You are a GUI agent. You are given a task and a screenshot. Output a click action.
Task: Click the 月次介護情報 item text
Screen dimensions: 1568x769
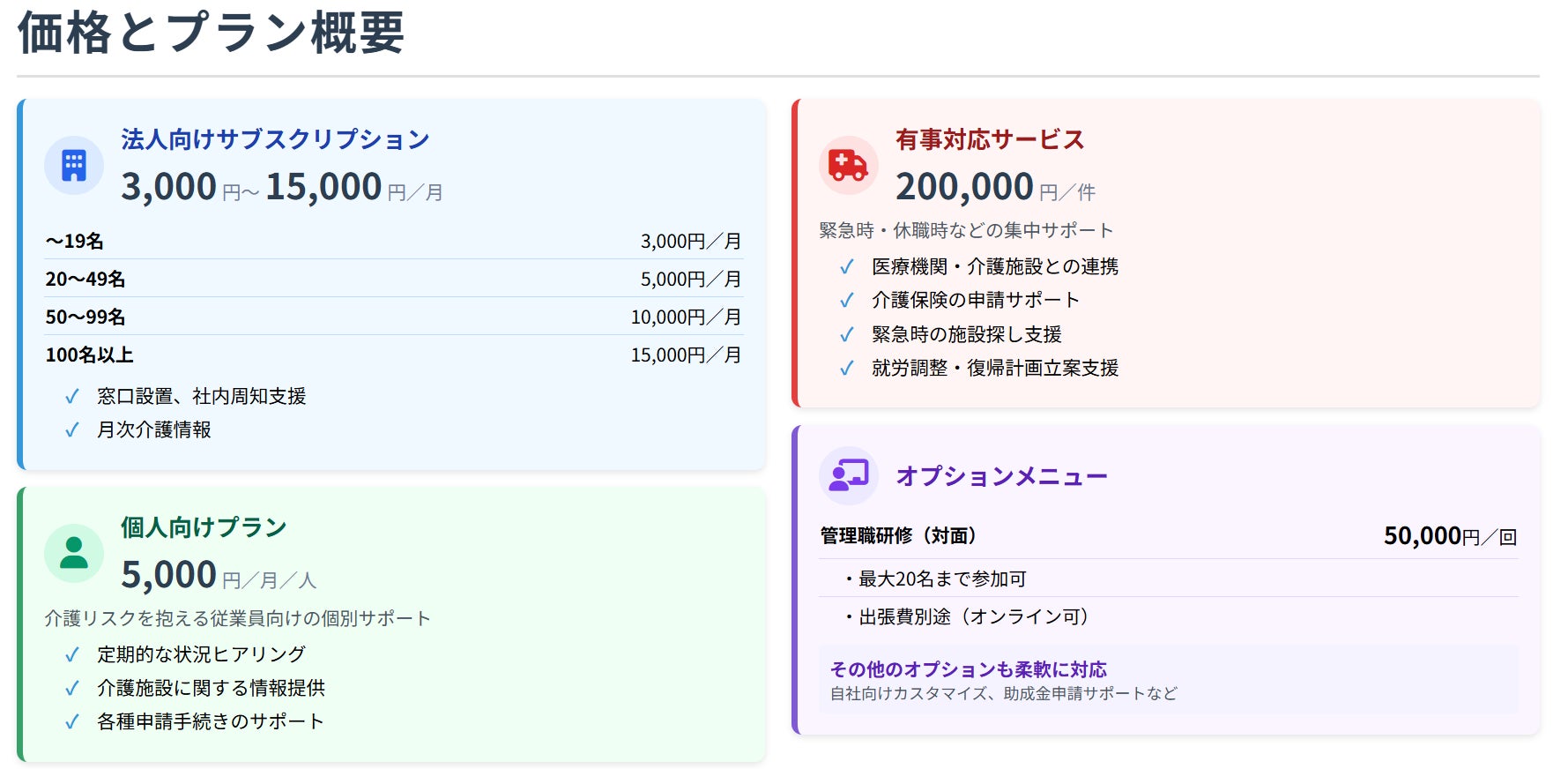(154, 430)
